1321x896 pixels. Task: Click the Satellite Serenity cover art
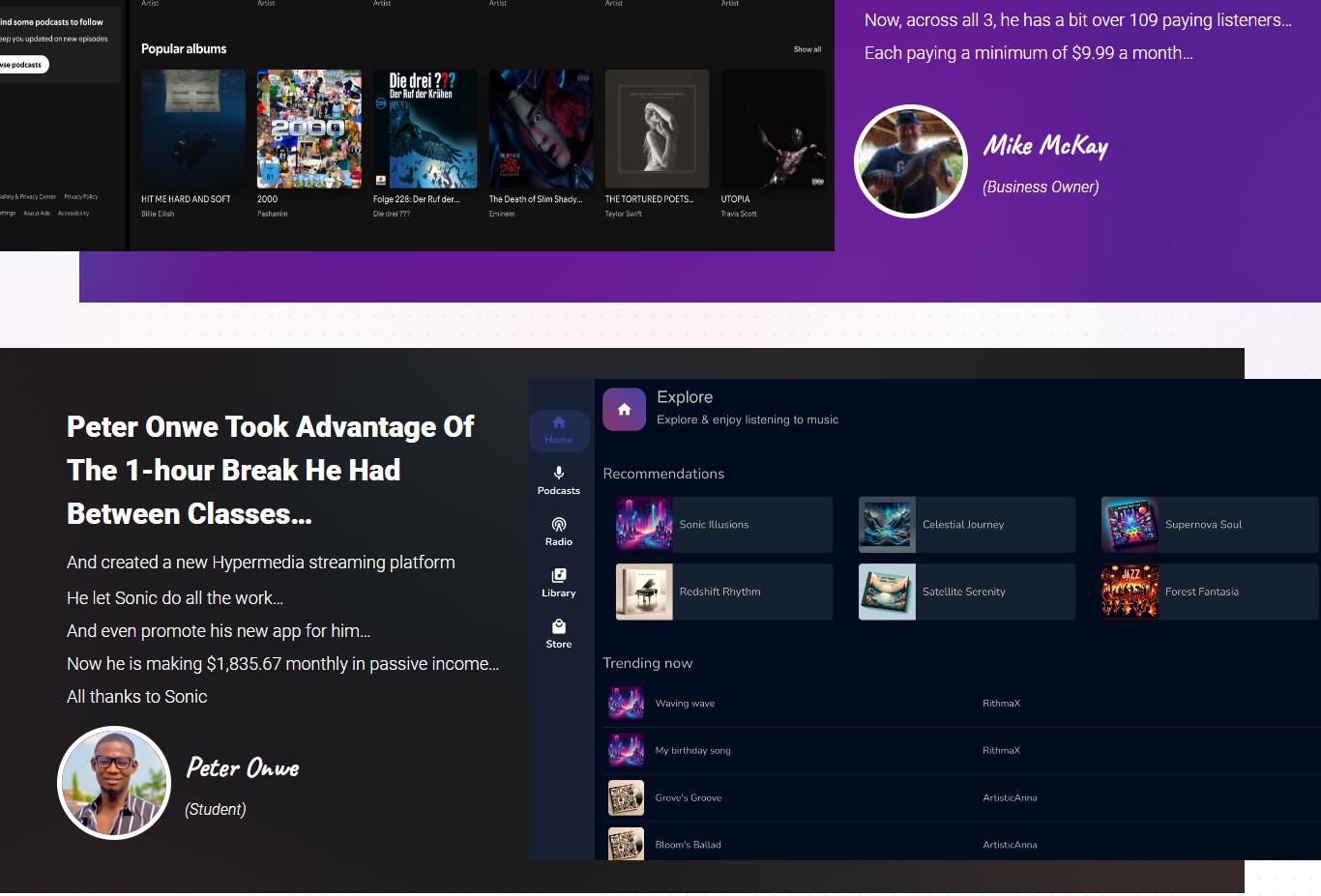pos(887,592)
